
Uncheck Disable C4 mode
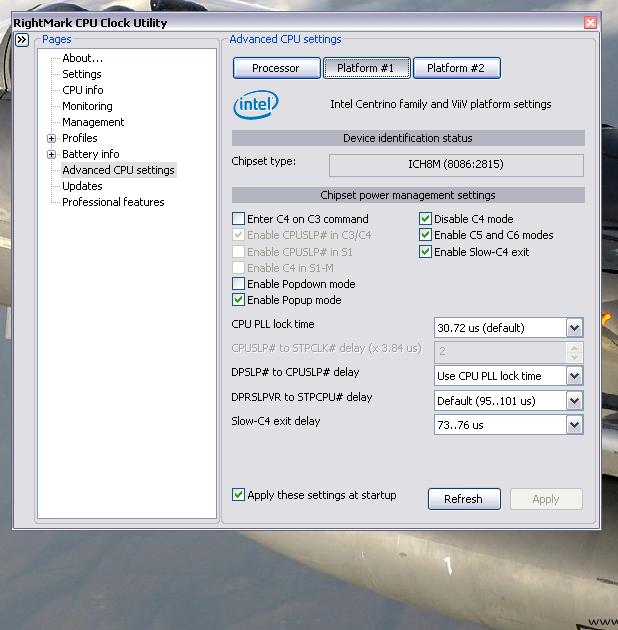[x=425, y=219]
